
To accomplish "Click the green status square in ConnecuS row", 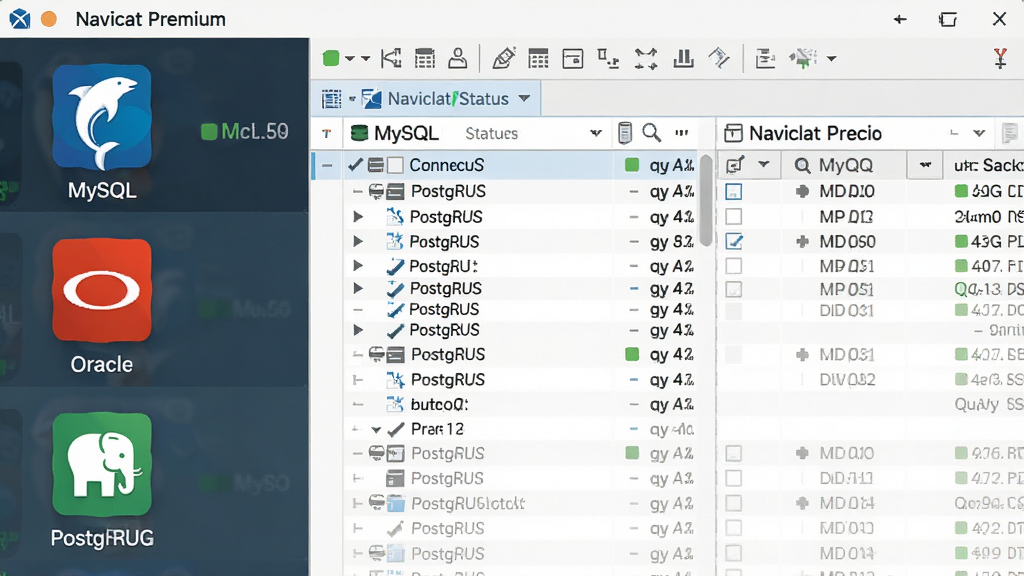I will 632,165.
